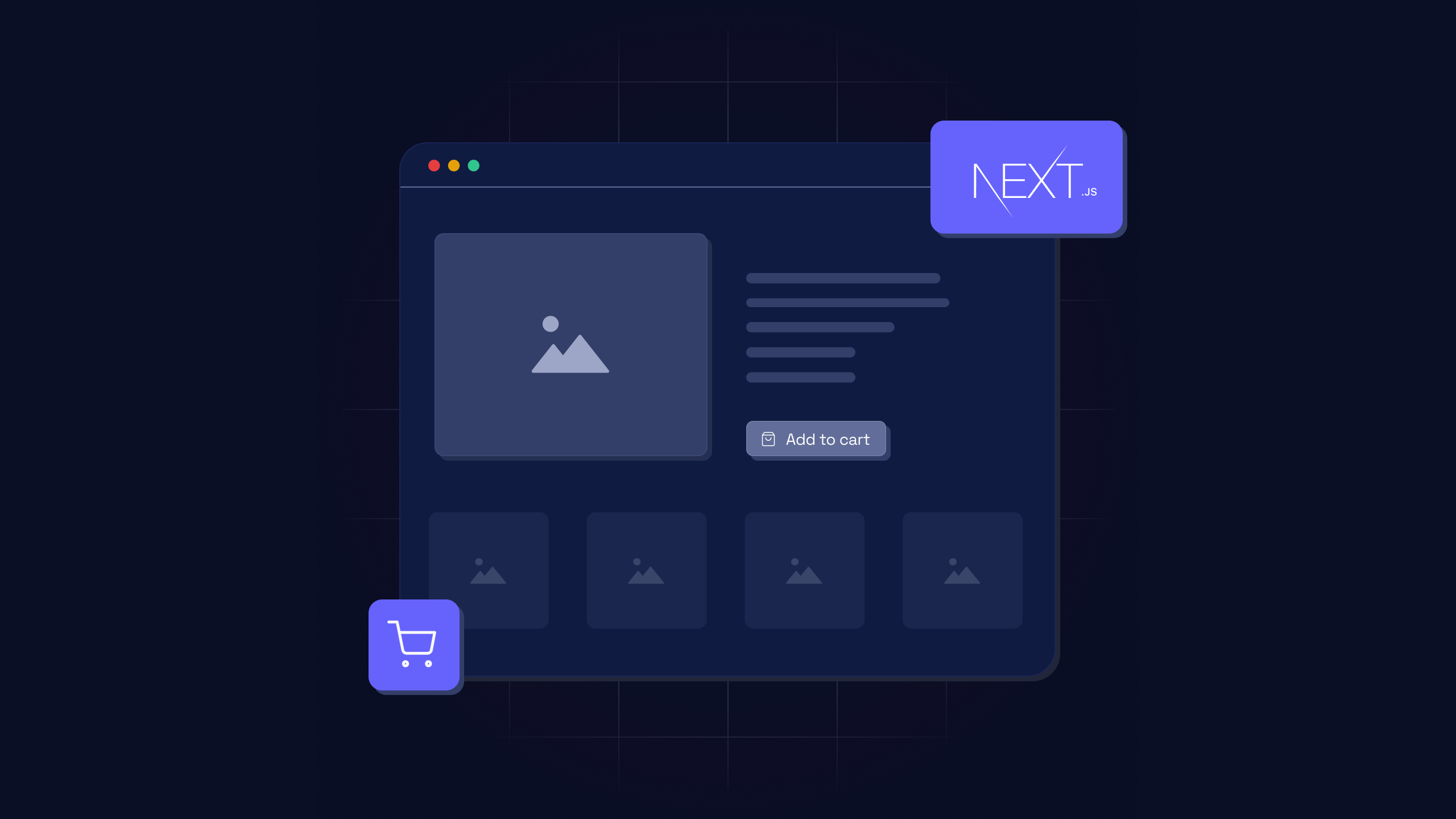Click the Add to cart button
The height and width of the screenshot is (819, 1456).
click(815, 438)
